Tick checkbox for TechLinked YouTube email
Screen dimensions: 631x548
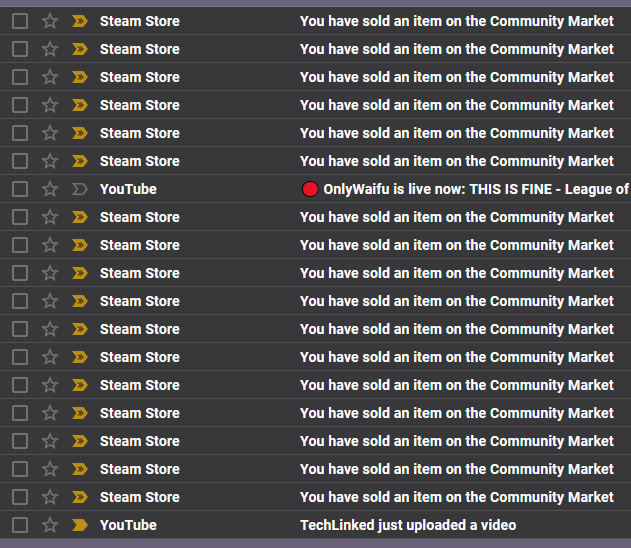tap(20, 525)
